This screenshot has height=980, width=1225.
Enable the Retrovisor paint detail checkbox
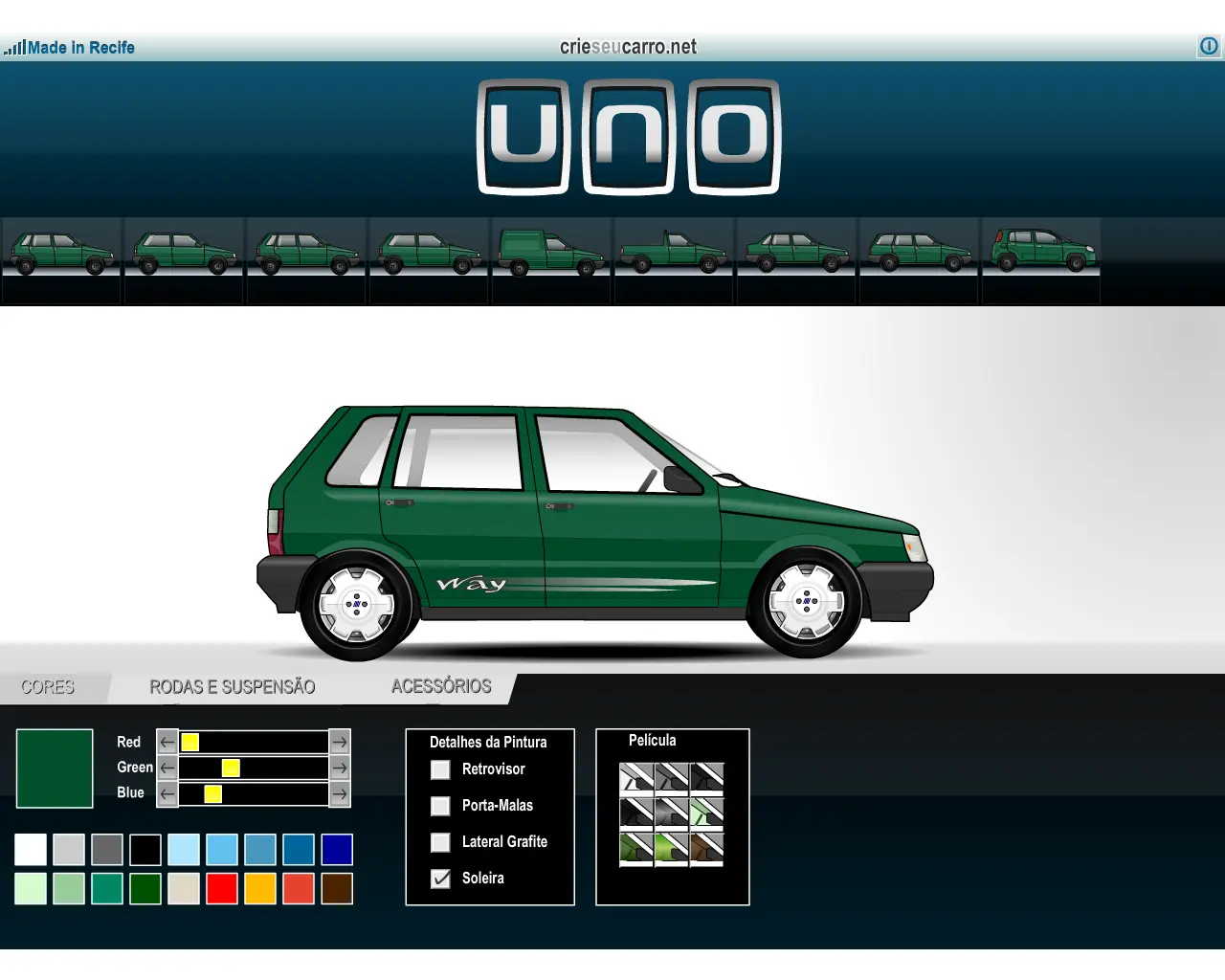tap(440, 769)
